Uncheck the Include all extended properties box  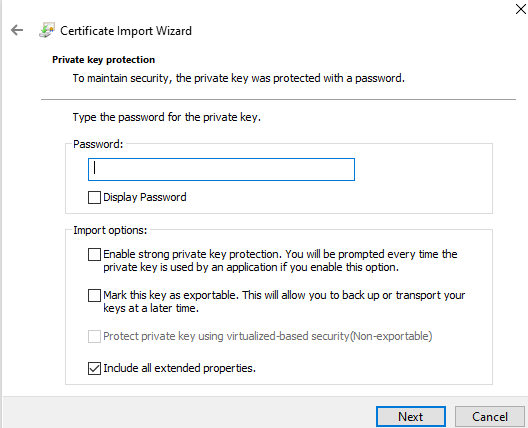tap(94, 368)
